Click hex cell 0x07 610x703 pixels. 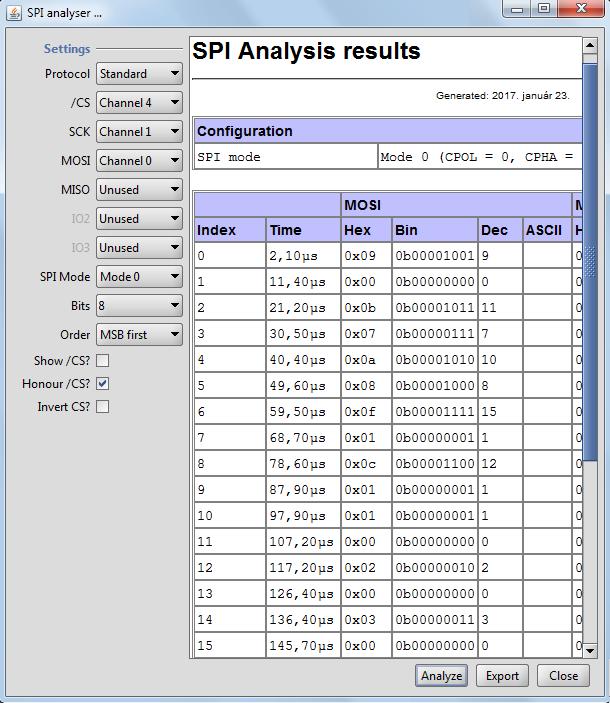click(366, 334)
